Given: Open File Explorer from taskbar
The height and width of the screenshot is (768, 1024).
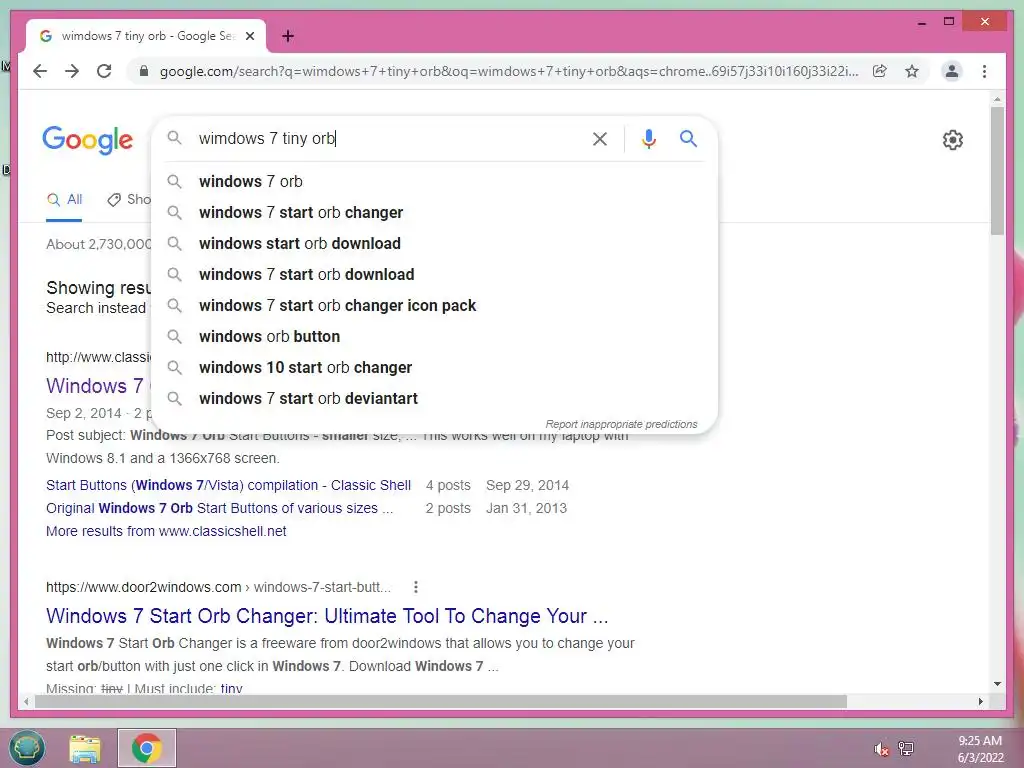Looking at the screenshot, I should tap(85, 748).
